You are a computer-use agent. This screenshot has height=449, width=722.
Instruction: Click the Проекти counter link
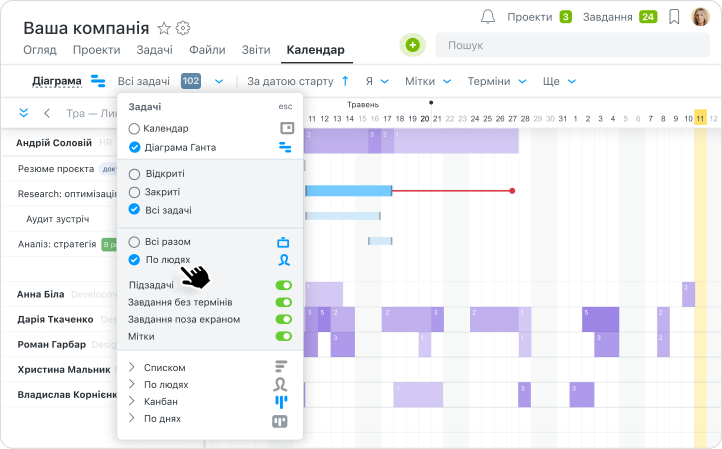point(539,17)
